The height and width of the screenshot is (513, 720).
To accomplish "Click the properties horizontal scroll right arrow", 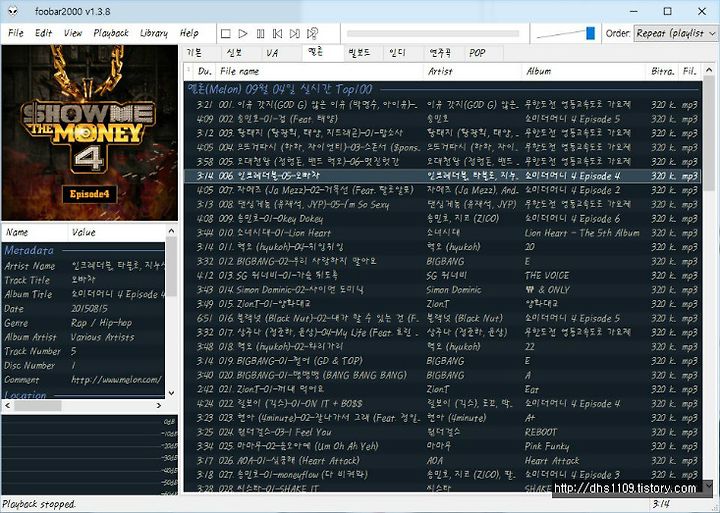I will tap(159, 406).
